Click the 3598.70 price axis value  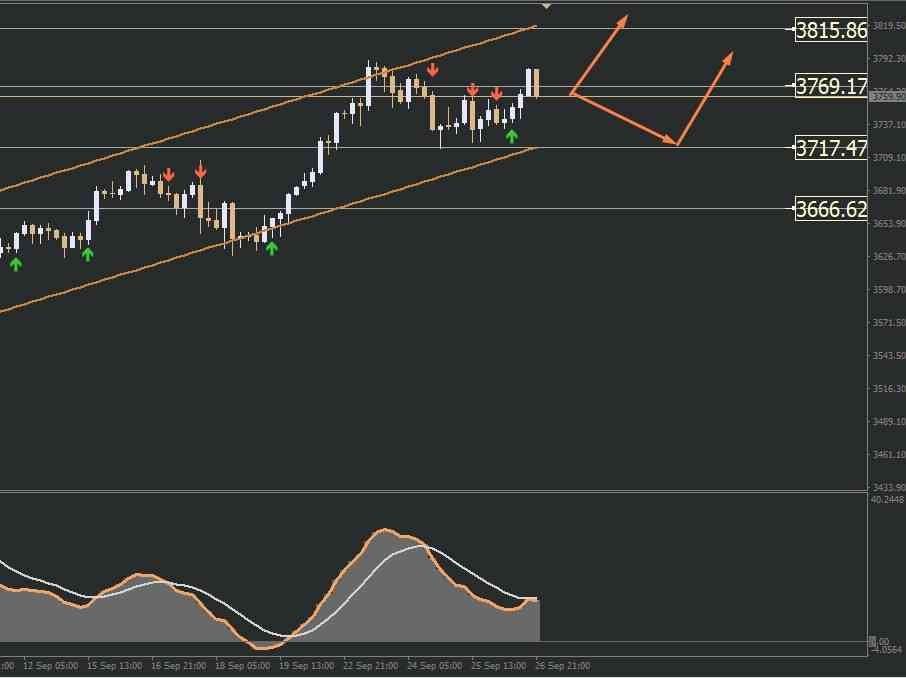889,289
